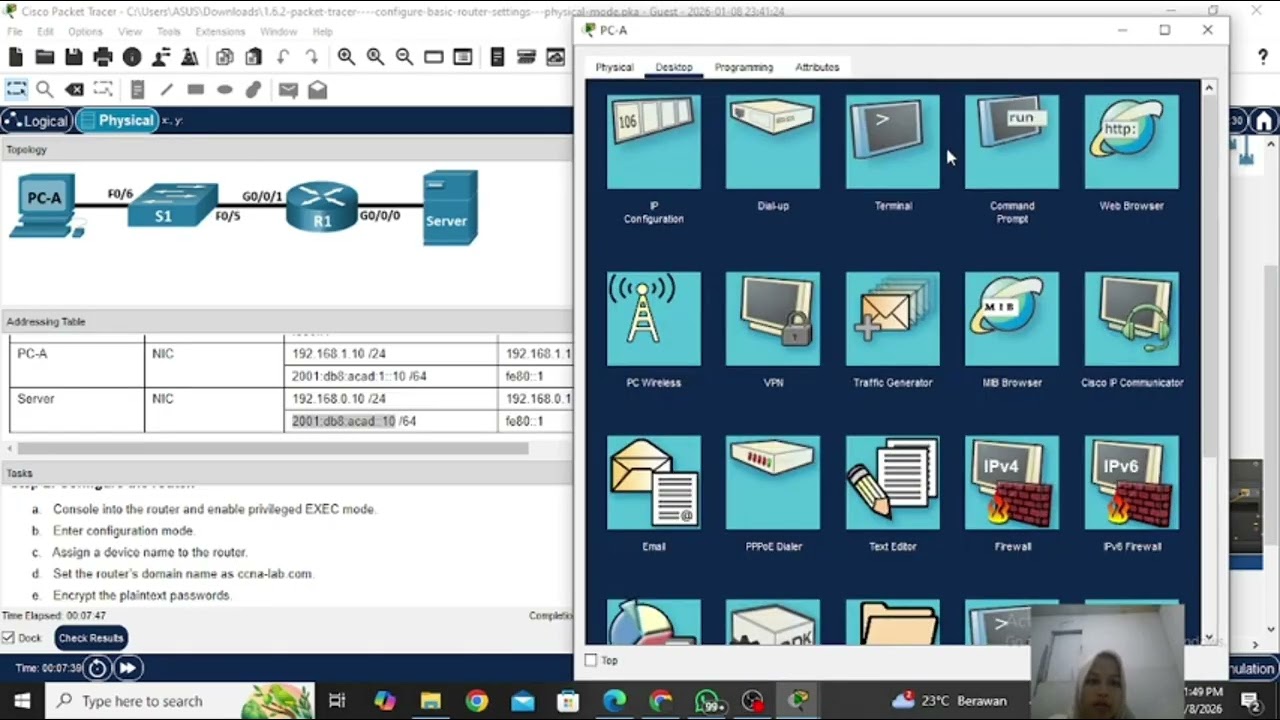Open the Windows Start menu
The height and width of the screenshot is (720, 1280).
[x=22, y=701]
